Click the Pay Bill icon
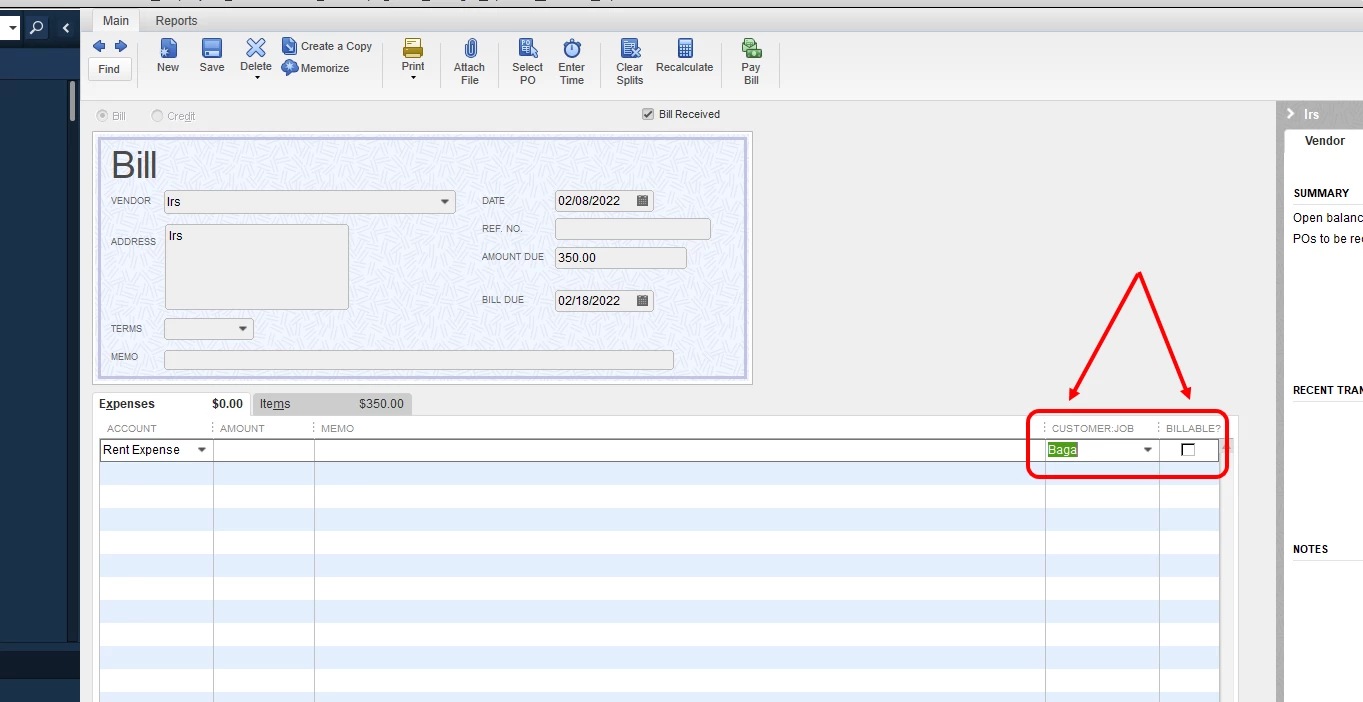1363x702 pixels. point(751,48)
